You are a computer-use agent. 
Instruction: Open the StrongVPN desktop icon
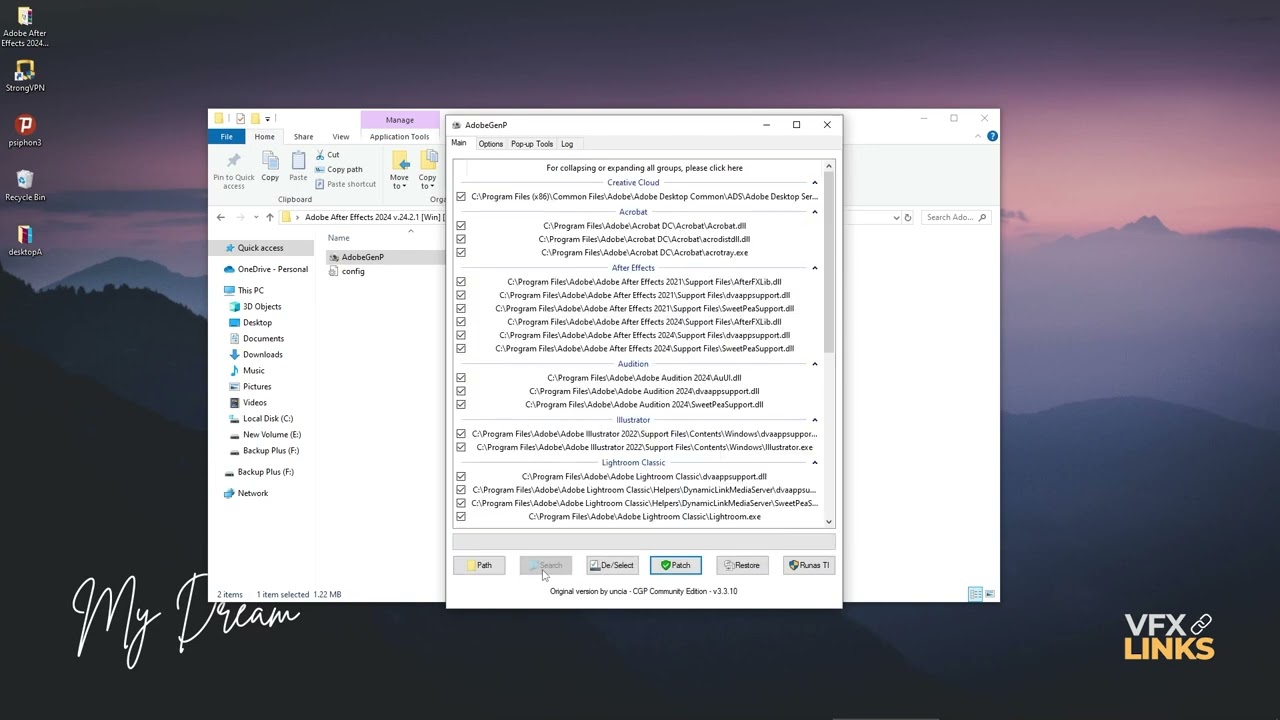(x=25, y=77)
